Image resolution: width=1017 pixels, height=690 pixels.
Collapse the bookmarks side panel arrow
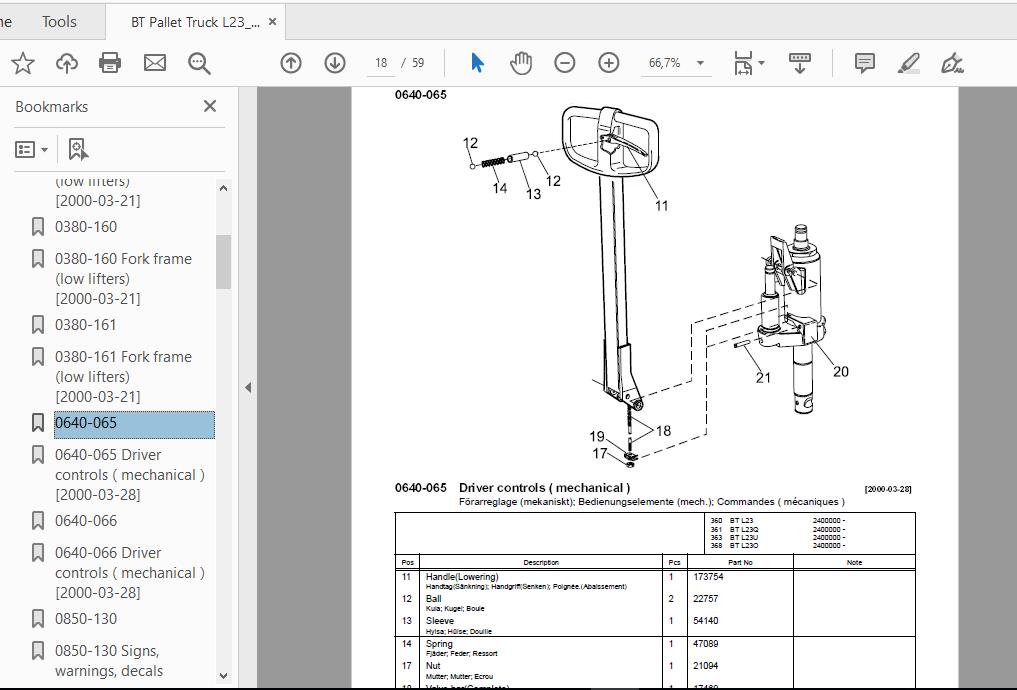(x=248, y=387)
